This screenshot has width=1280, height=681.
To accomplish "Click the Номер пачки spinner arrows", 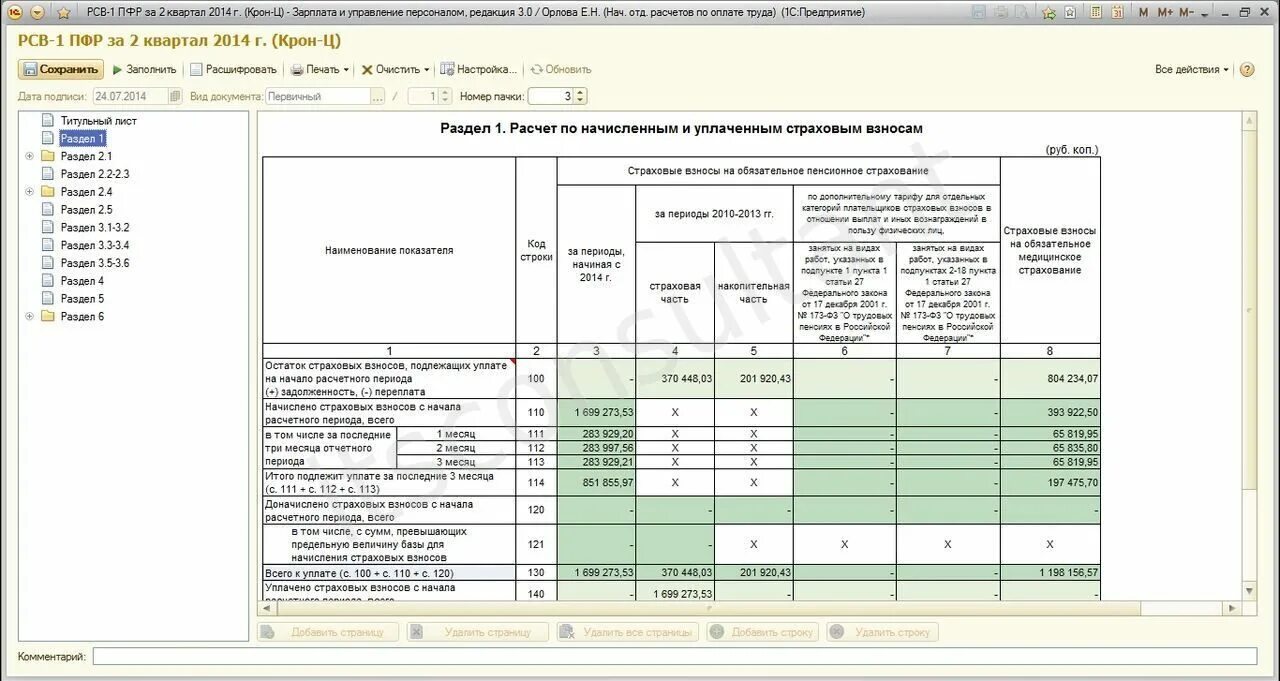I will coord(580,96).
